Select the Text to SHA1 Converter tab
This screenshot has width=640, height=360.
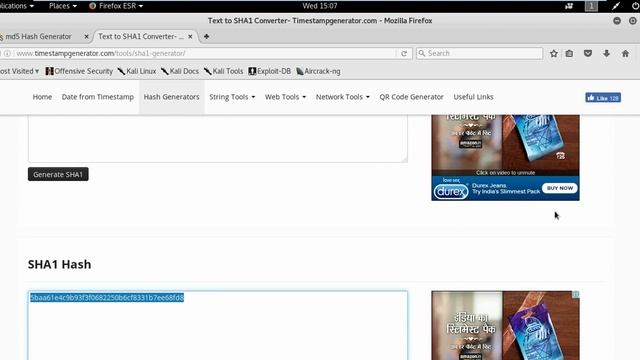point(141,36)
